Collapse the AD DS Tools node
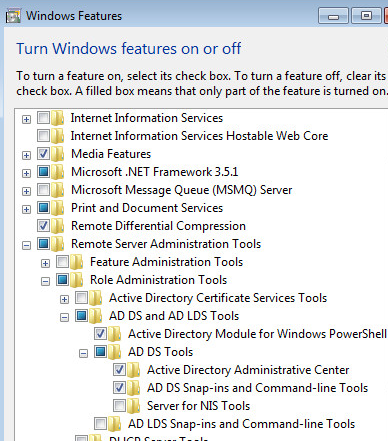 pyautogui.click(x=83, y=354)
